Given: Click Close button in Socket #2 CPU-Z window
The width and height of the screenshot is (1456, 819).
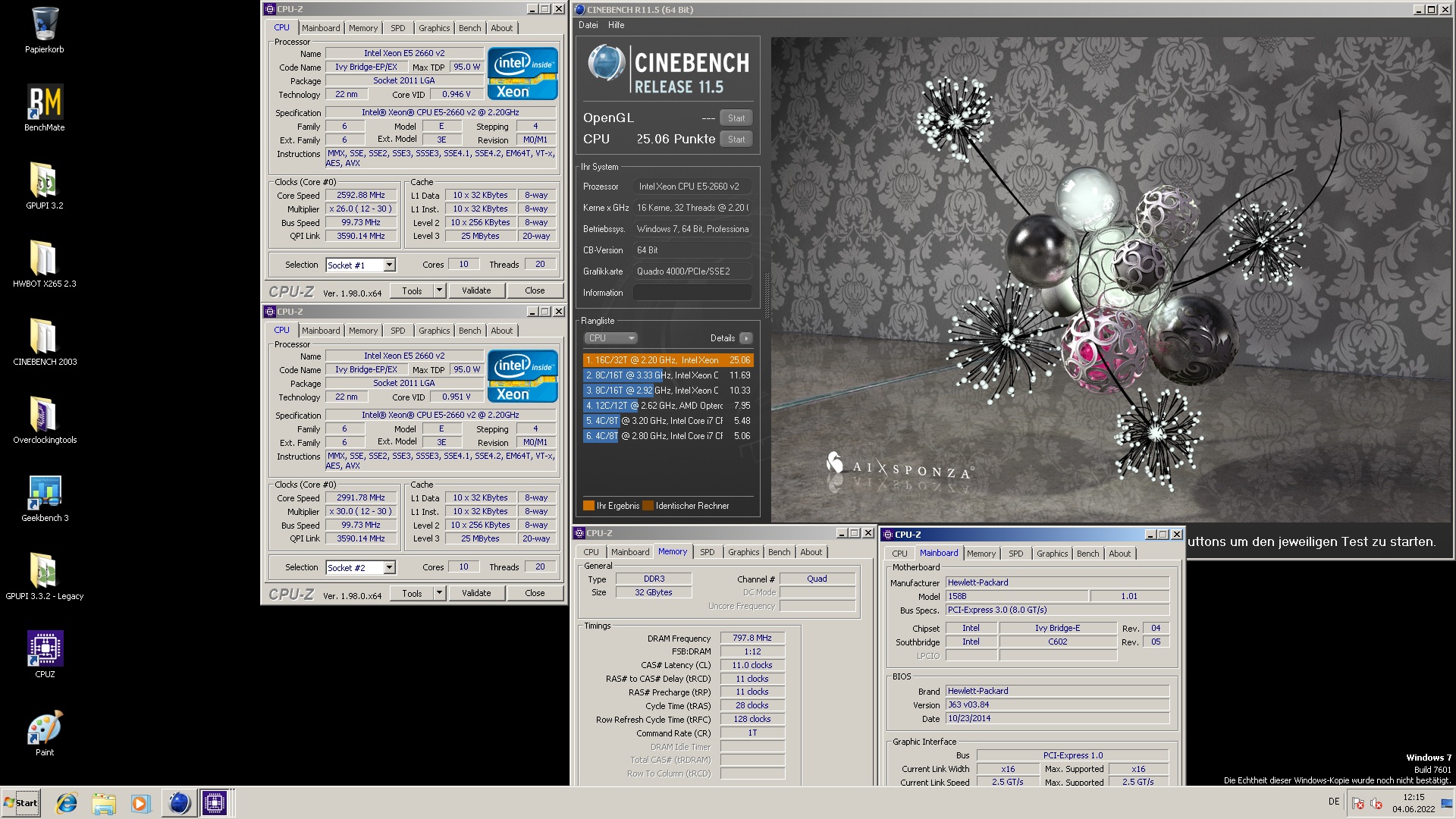Looking at the screenshot, I should click(535, 593).
